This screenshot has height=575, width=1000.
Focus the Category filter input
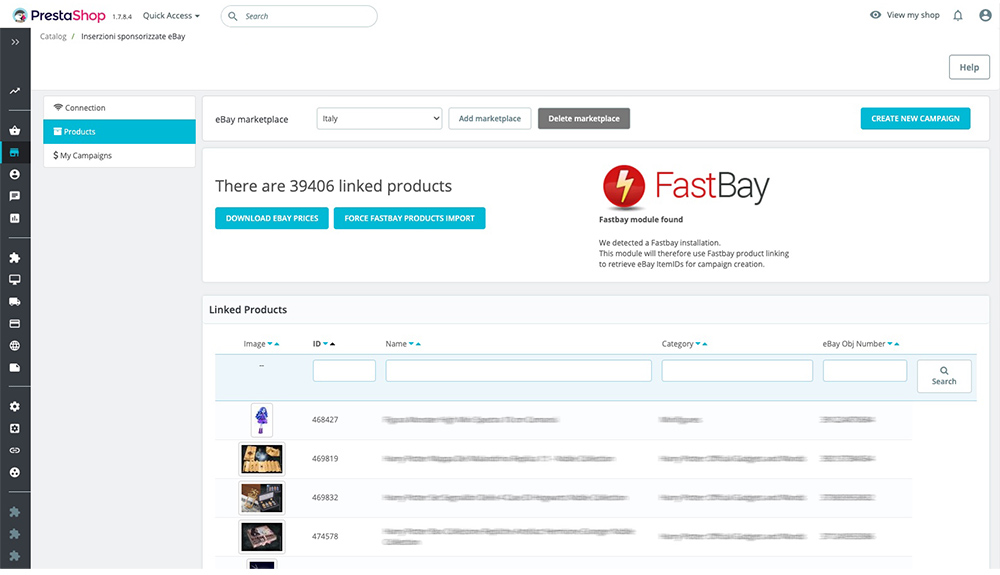[737, 370]
